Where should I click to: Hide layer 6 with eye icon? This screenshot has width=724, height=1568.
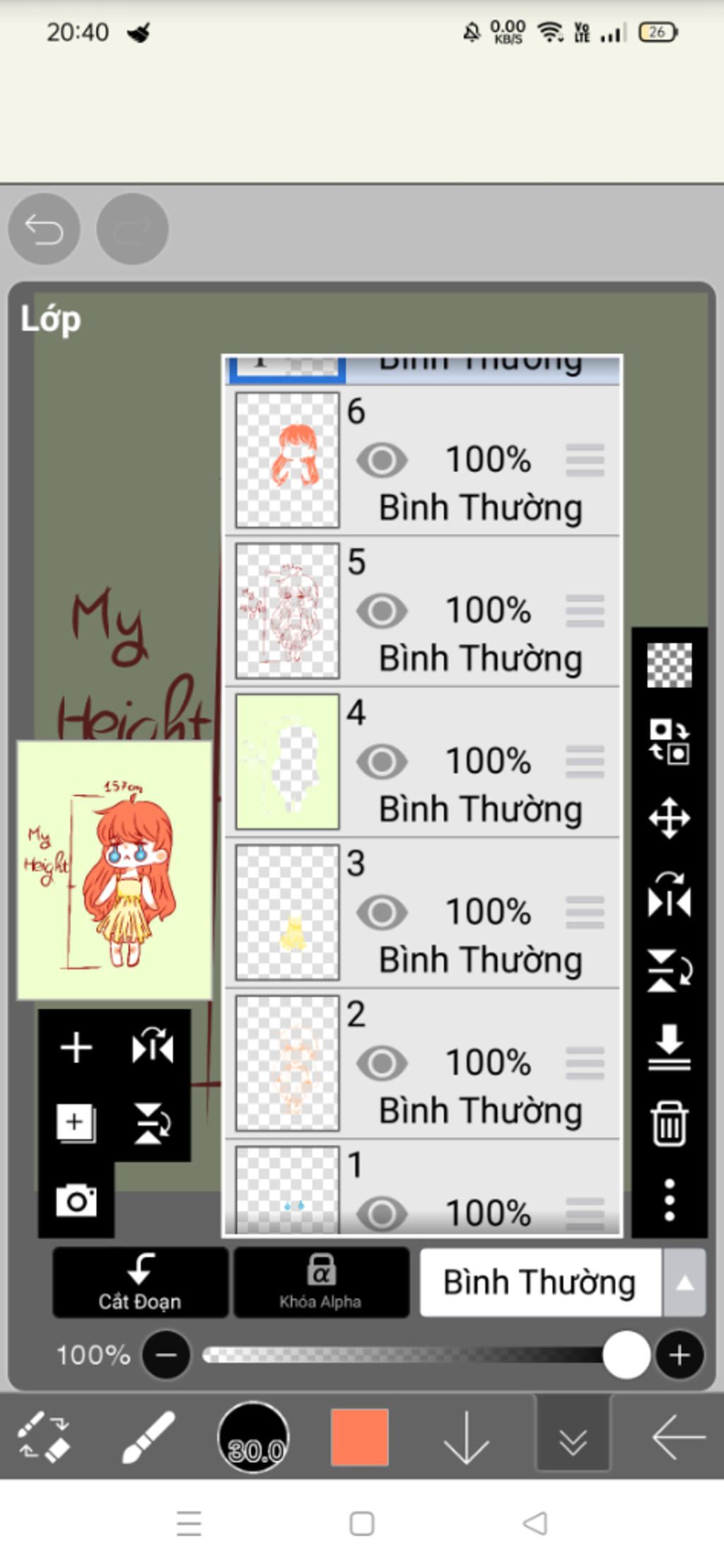click(x=382, y=460)
